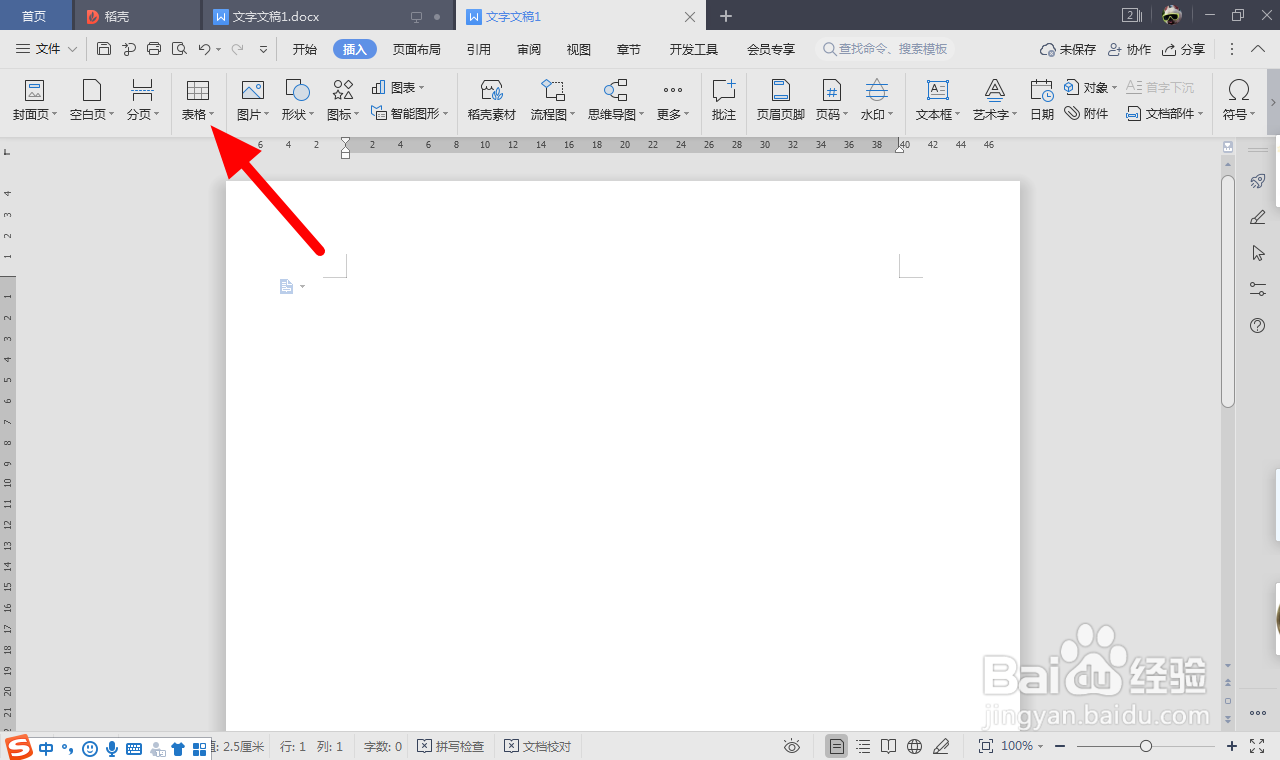Switch to the 开发工具 ribbon tab
1280x760 pixels.
[x=694, y=49]
